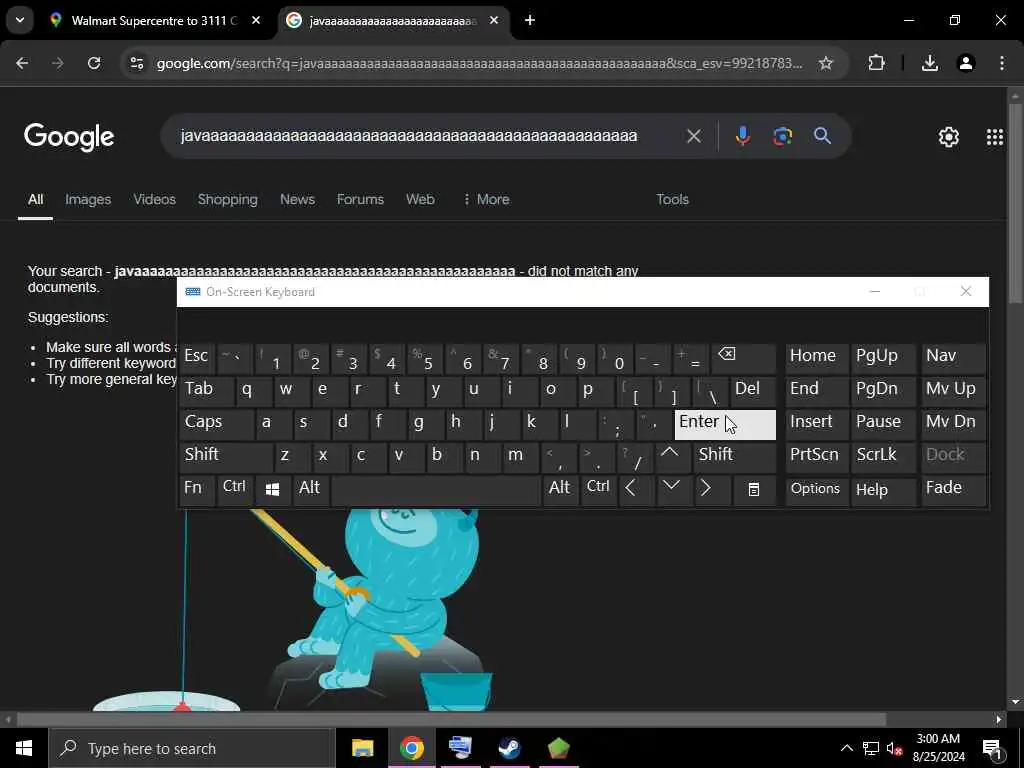Image resolution: width=1024 pixels, height=768 pixels.
Task: Open Chrome three-dot menu
Action: (x=1002, y=63)
